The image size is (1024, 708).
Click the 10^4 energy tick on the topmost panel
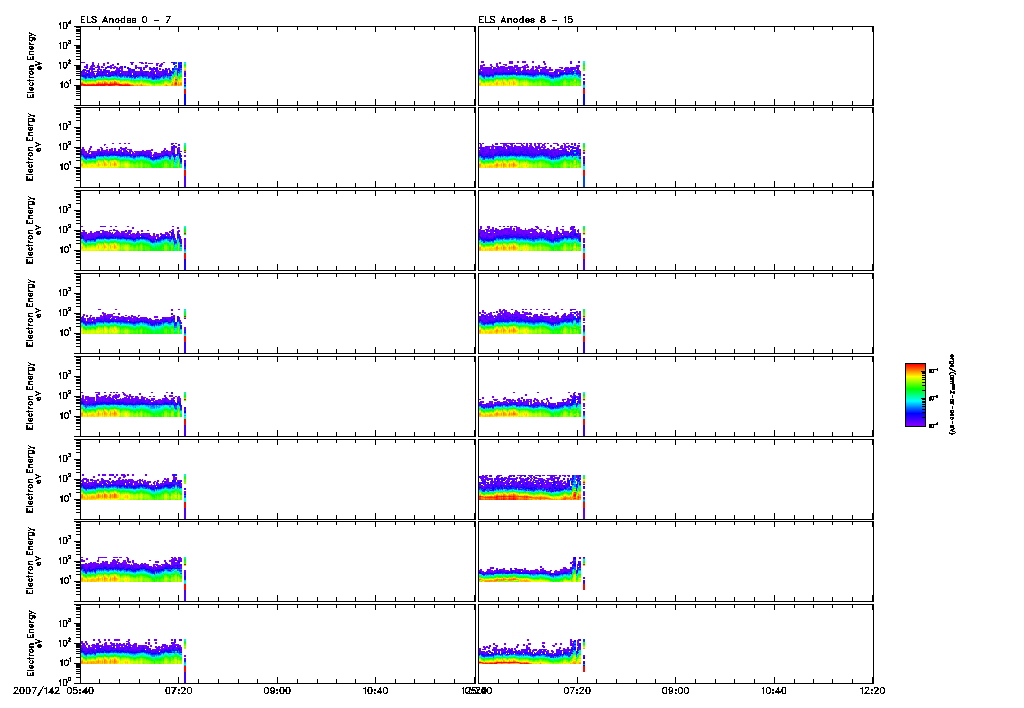click(65, 25)
